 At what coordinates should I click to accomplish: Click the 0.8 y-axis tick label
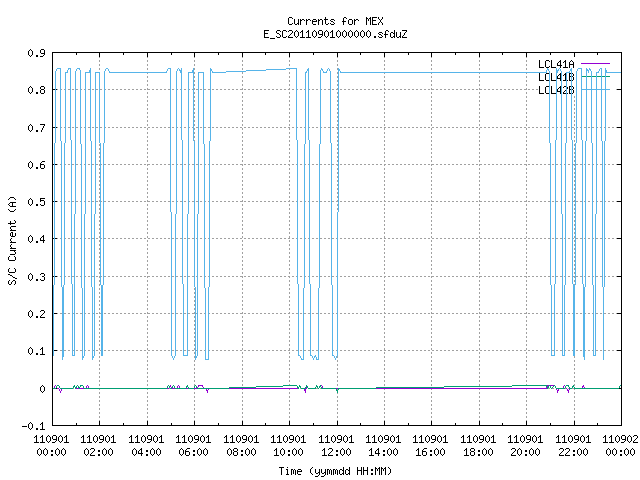(x=37, y=90)
